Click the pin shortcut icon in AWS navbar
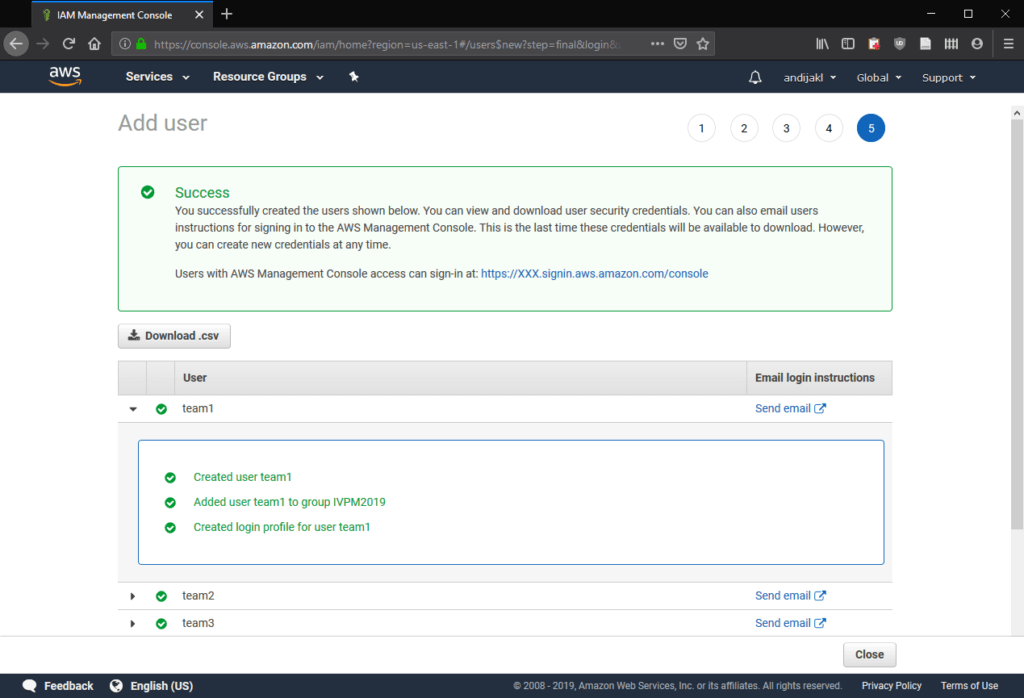1024x698 pixels. pyautogui.click(x=354, y=77)
